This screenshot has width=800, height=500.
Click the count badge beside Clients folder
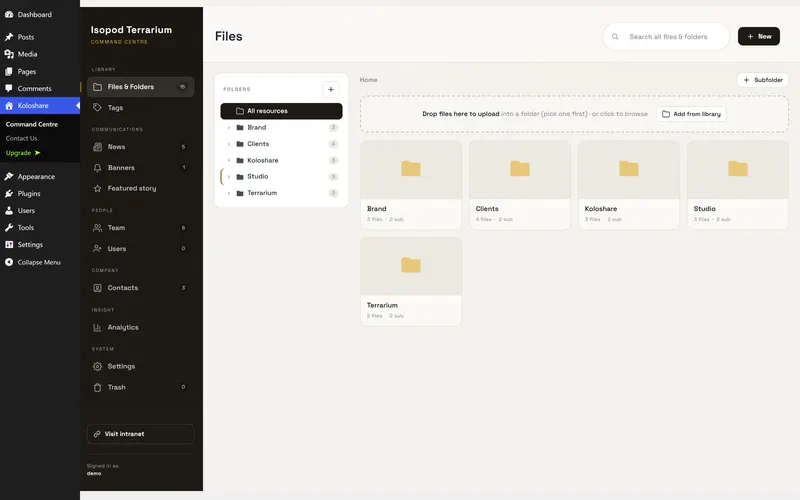(333, 144)
